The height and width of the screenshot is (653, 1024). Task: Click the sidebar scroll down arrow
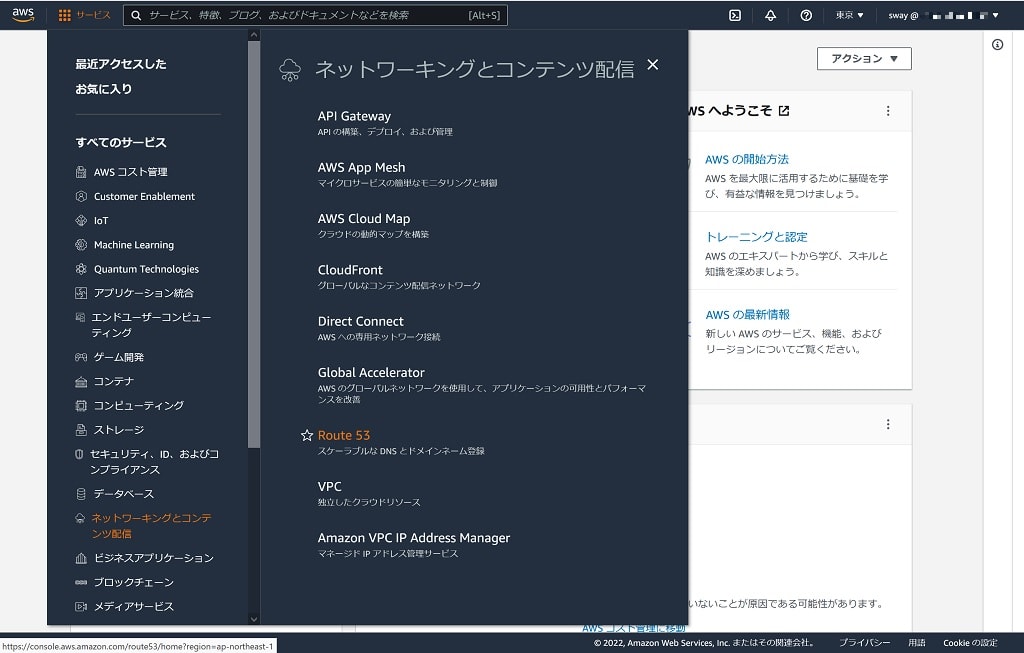(x=254, y=620)
